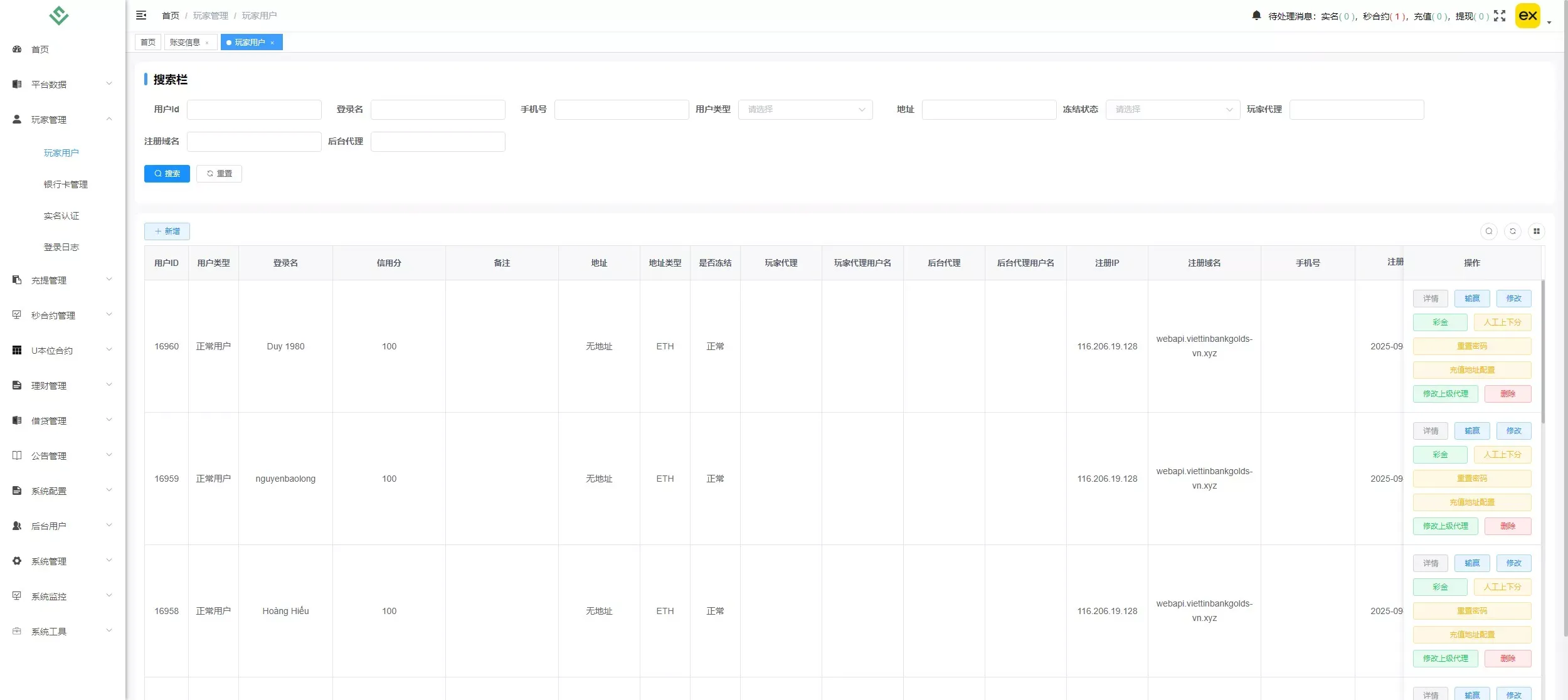Click the 重置 reset button
The image size is (1568, 700).
click(219, 174)
